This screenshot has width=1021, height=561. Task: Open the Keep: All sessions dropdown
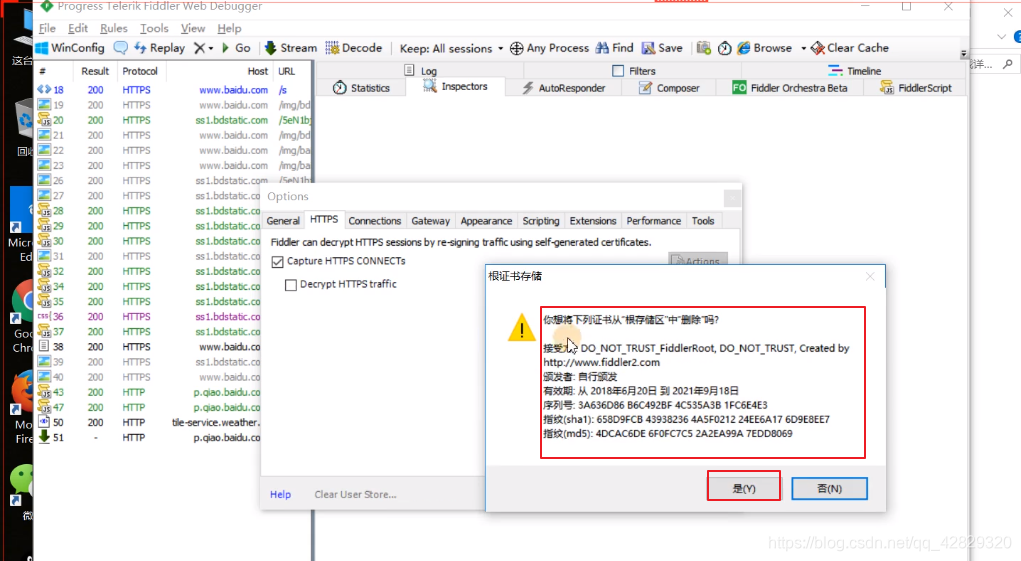click(x=451, y=49)
